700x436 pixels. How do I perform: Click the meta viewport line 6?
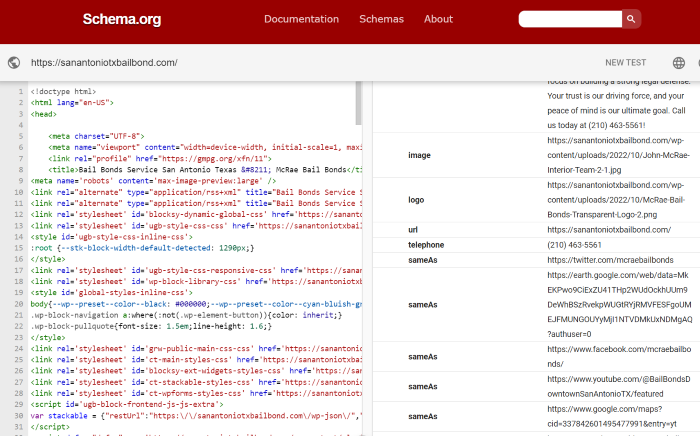(x=205, y=147)
